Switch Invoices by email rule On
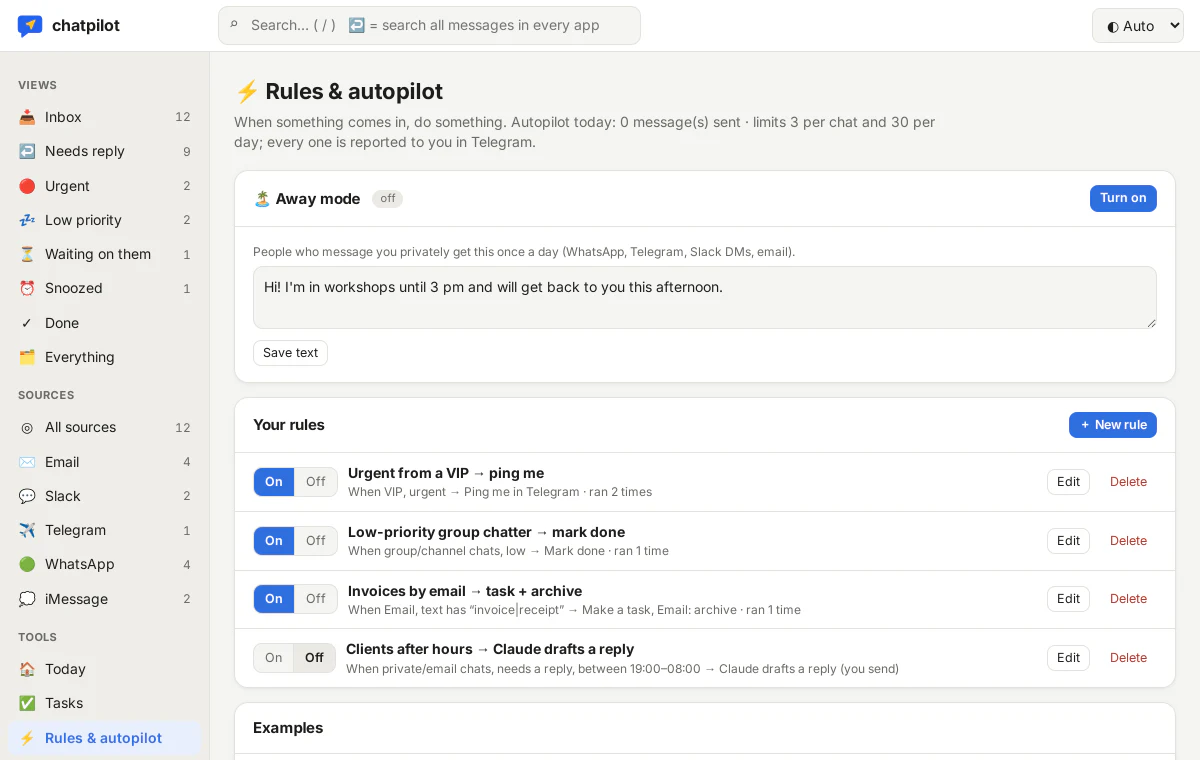This screenshot has height=760, width=1200. point(274,599)
